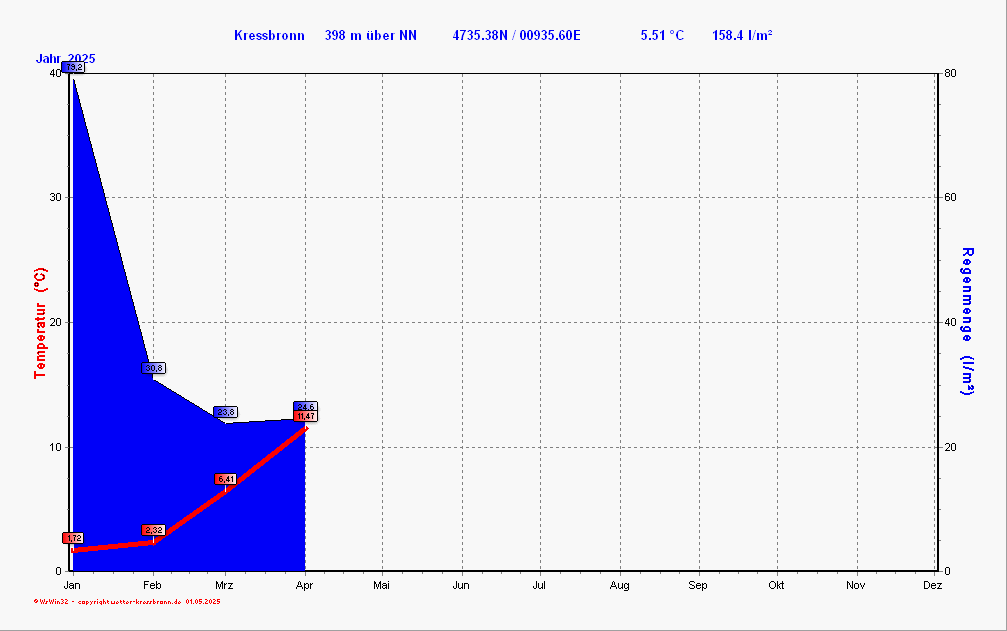Image resolution: width=1007 pixels, height=631 pixels.
Task: Click the 158.4 l/m² total rainfall
Action: (742, 35)
